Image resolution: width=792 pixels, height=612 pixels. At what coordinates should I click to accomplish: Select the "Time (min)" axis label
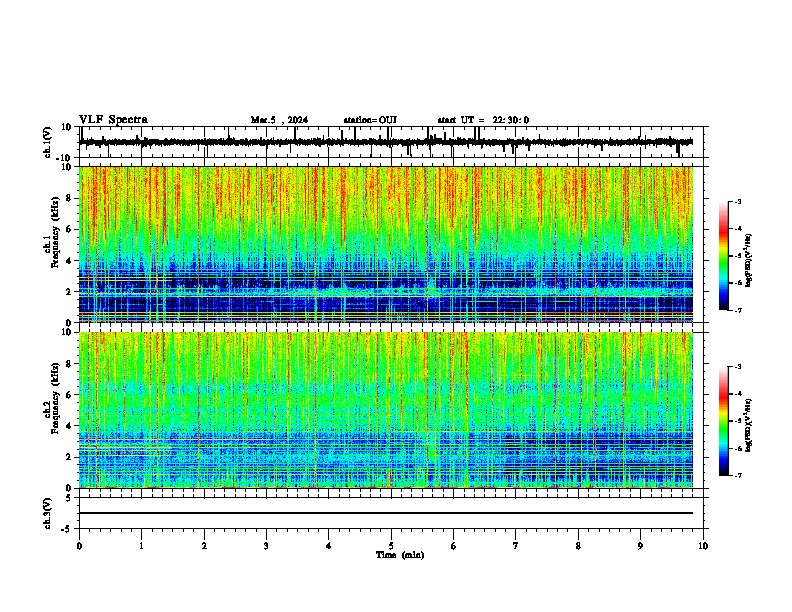click(400, 555)
